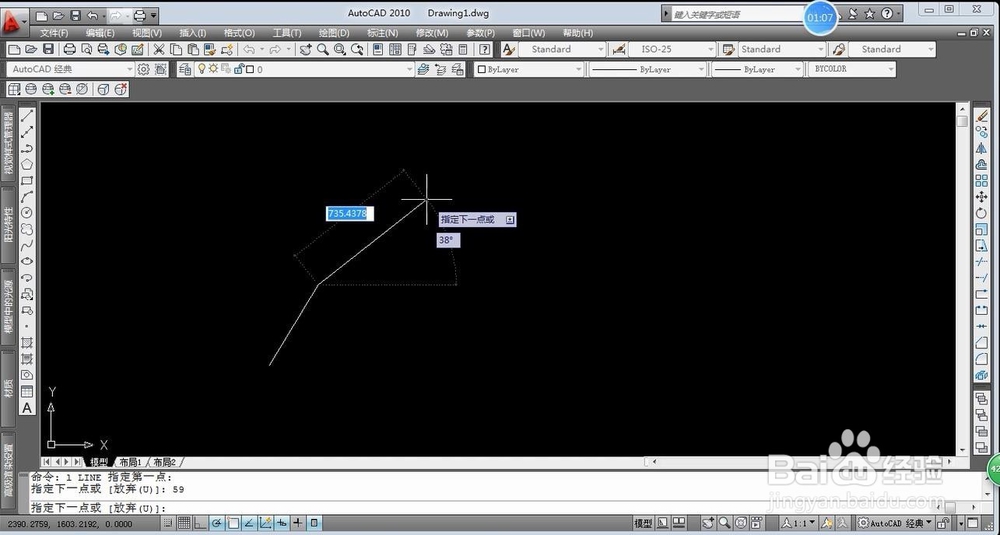Open the AutoCAD 经典 workspace dropdown

point(71,69)
